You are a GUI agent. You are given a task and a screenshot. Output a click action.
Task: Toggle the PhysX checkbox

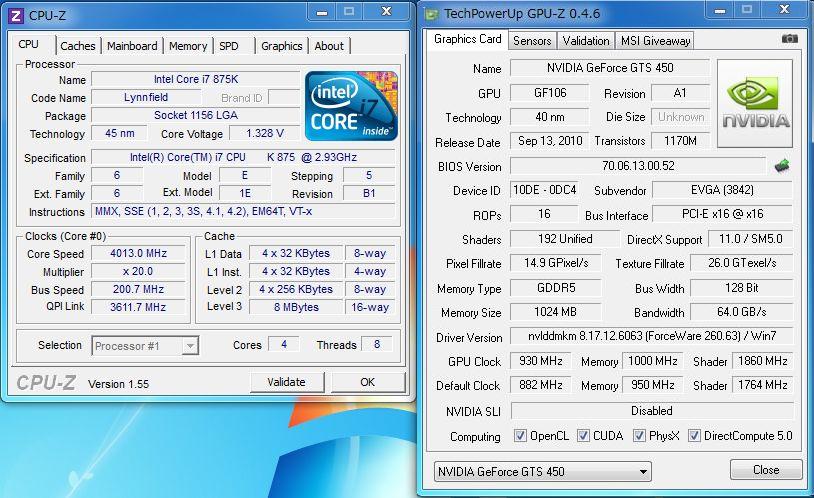(639, 435)
